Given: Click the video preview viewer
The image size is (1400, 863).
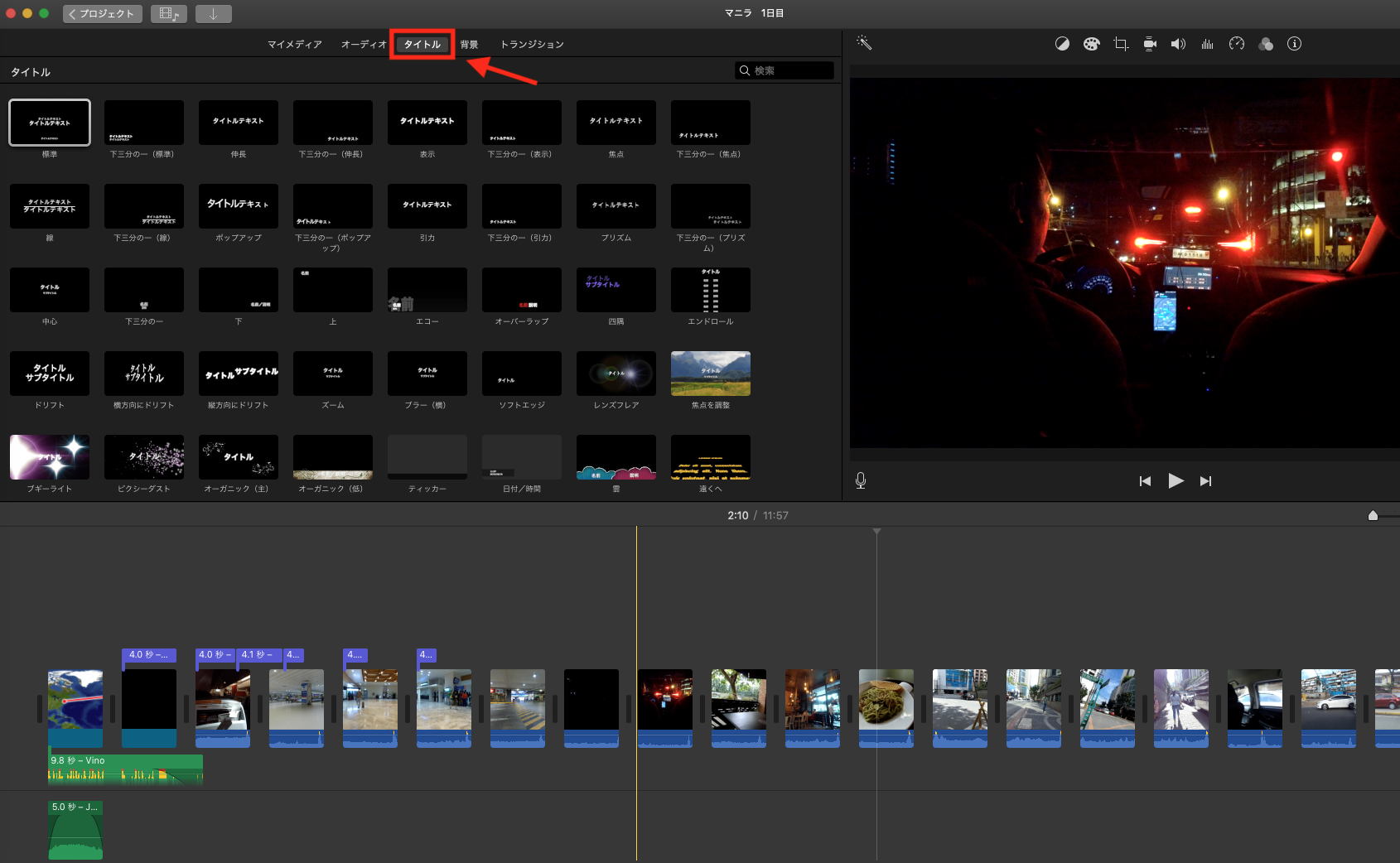Looking at the screenshot, I should (x=1124, y=263).
